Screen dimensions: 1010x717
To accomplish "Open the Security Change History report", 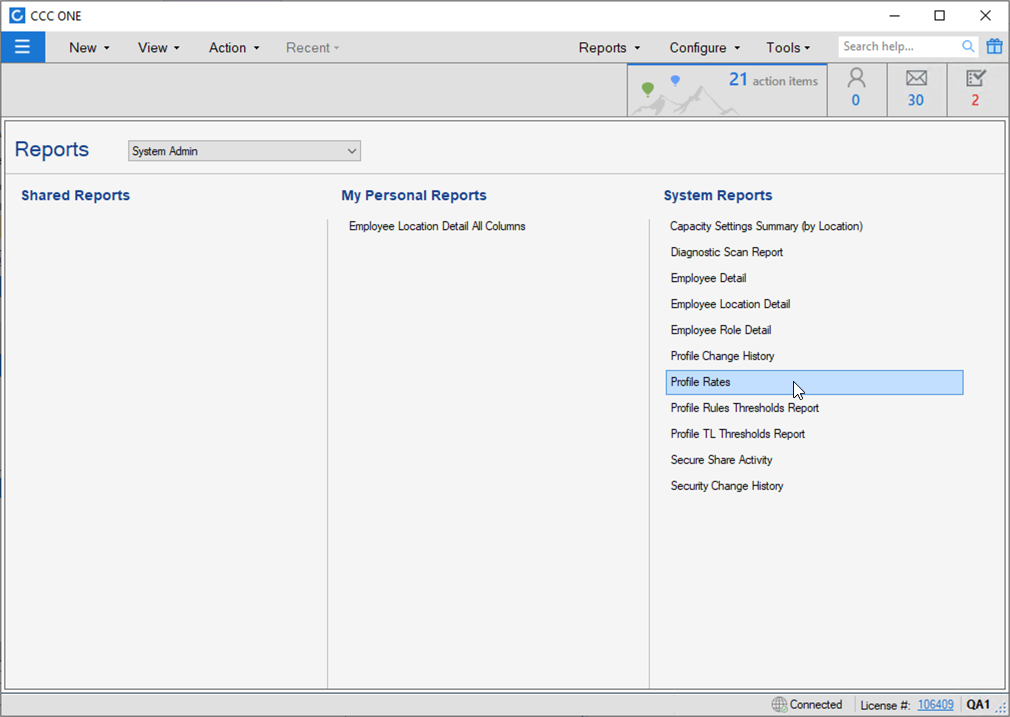I will [x=727, y=486].
